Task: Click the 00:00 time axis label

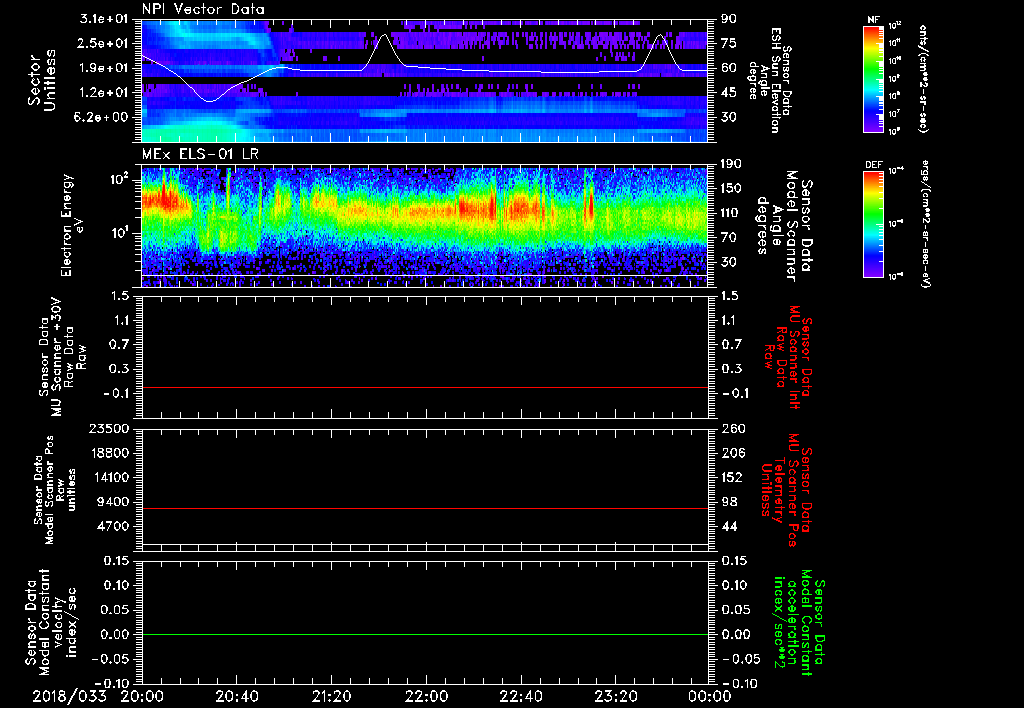Action: click(x=710, y=696)
